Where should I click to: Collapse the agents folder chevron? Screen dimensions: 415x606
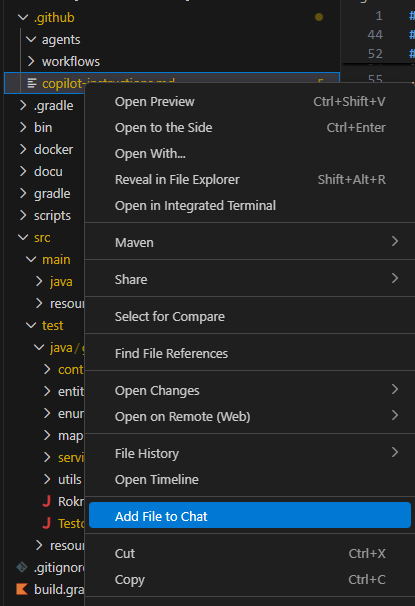pyautogui.click(x=31, y=39)
